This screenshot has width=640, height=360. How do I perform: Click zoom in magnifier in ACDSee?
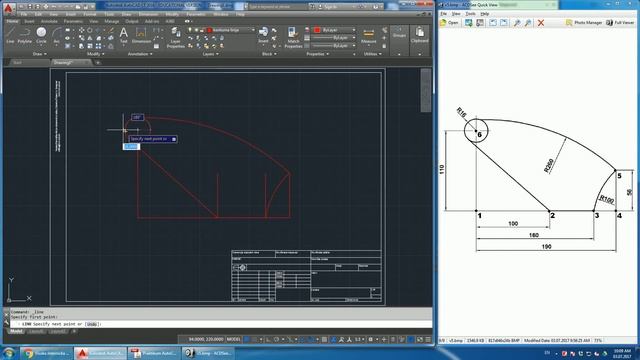tap(517, 23)
